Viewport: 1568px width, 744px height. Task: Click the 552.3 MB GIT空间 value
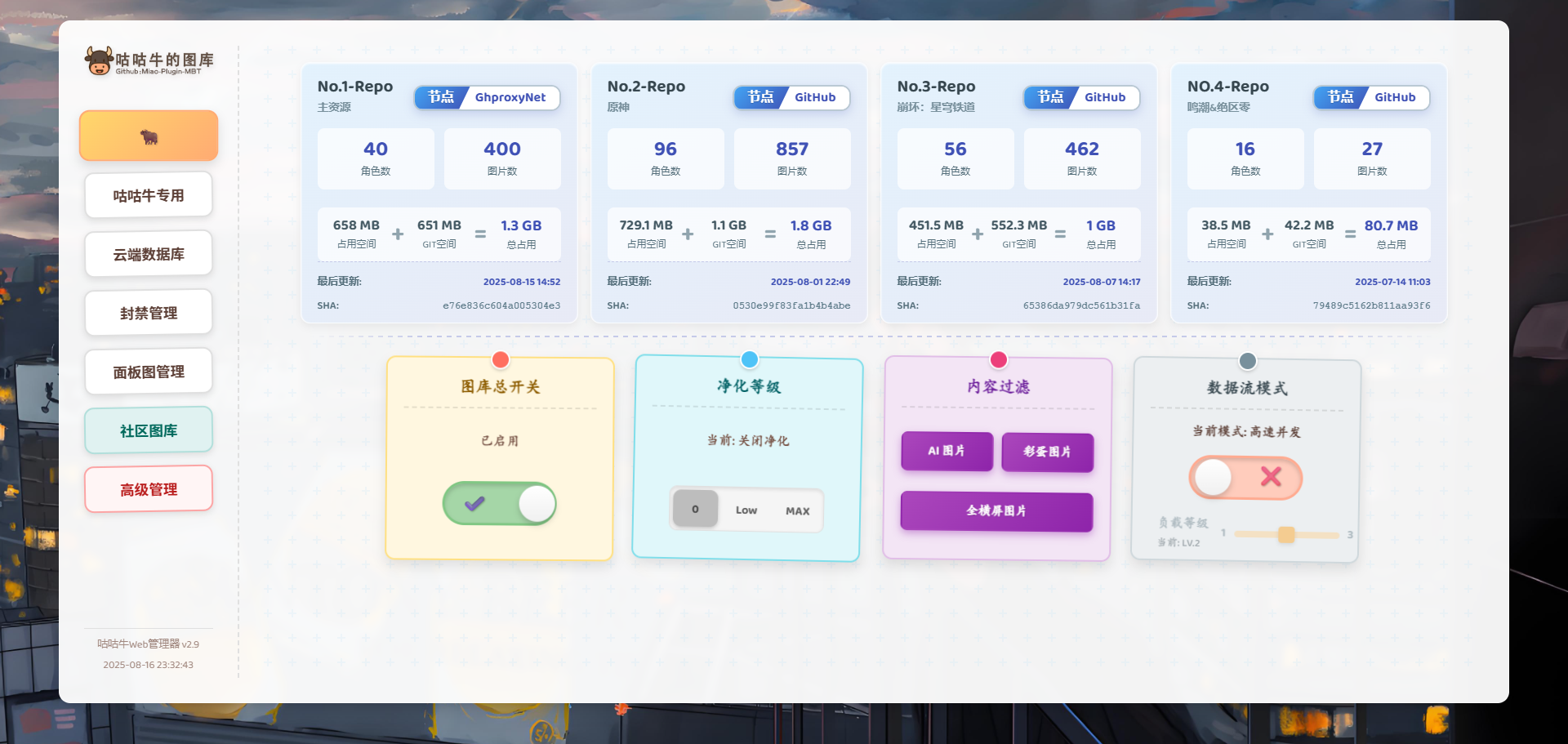1018,225
